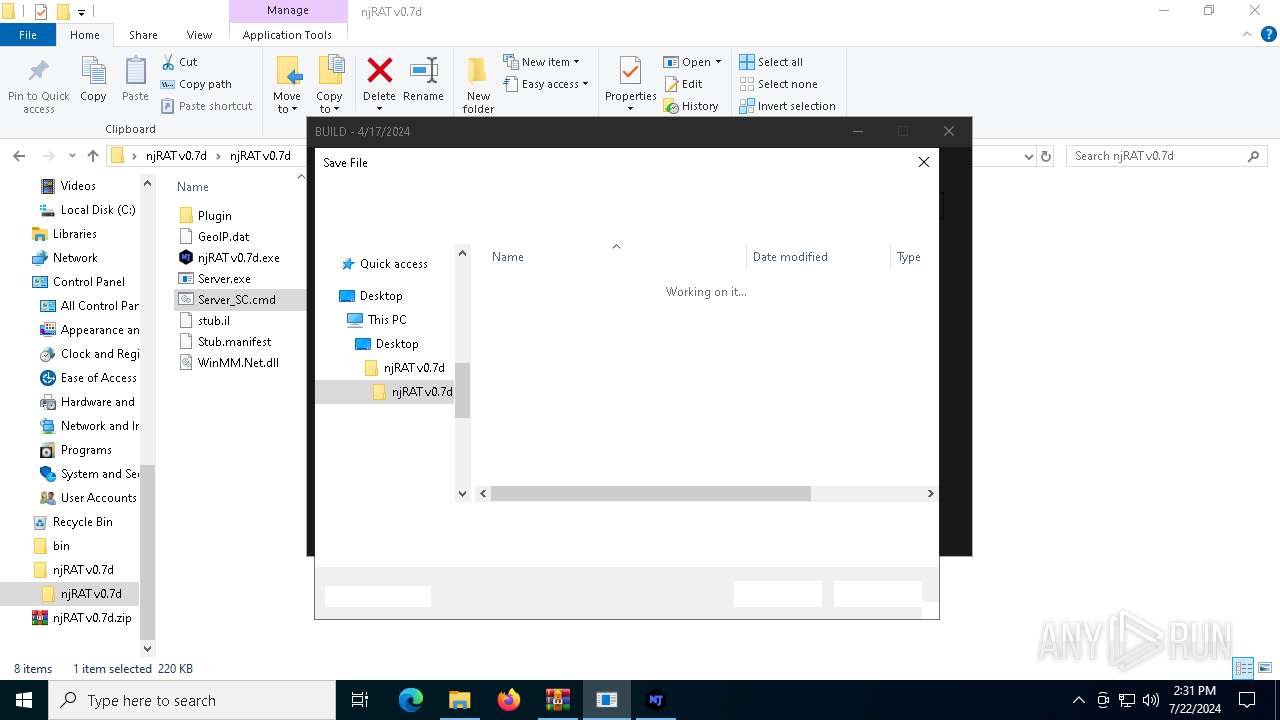This screenshot has width=1280, height=720.
Task: Click Select all in the ribbon
Action: tap(771, 62)
